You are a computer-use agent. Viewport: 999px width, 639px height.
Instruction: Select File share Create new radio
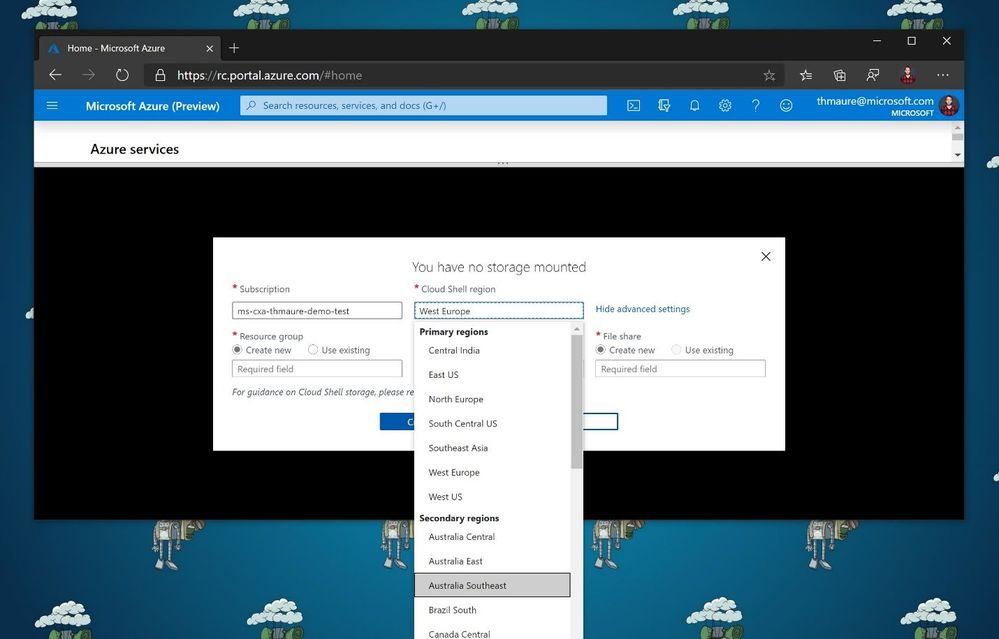click(600, 350)
